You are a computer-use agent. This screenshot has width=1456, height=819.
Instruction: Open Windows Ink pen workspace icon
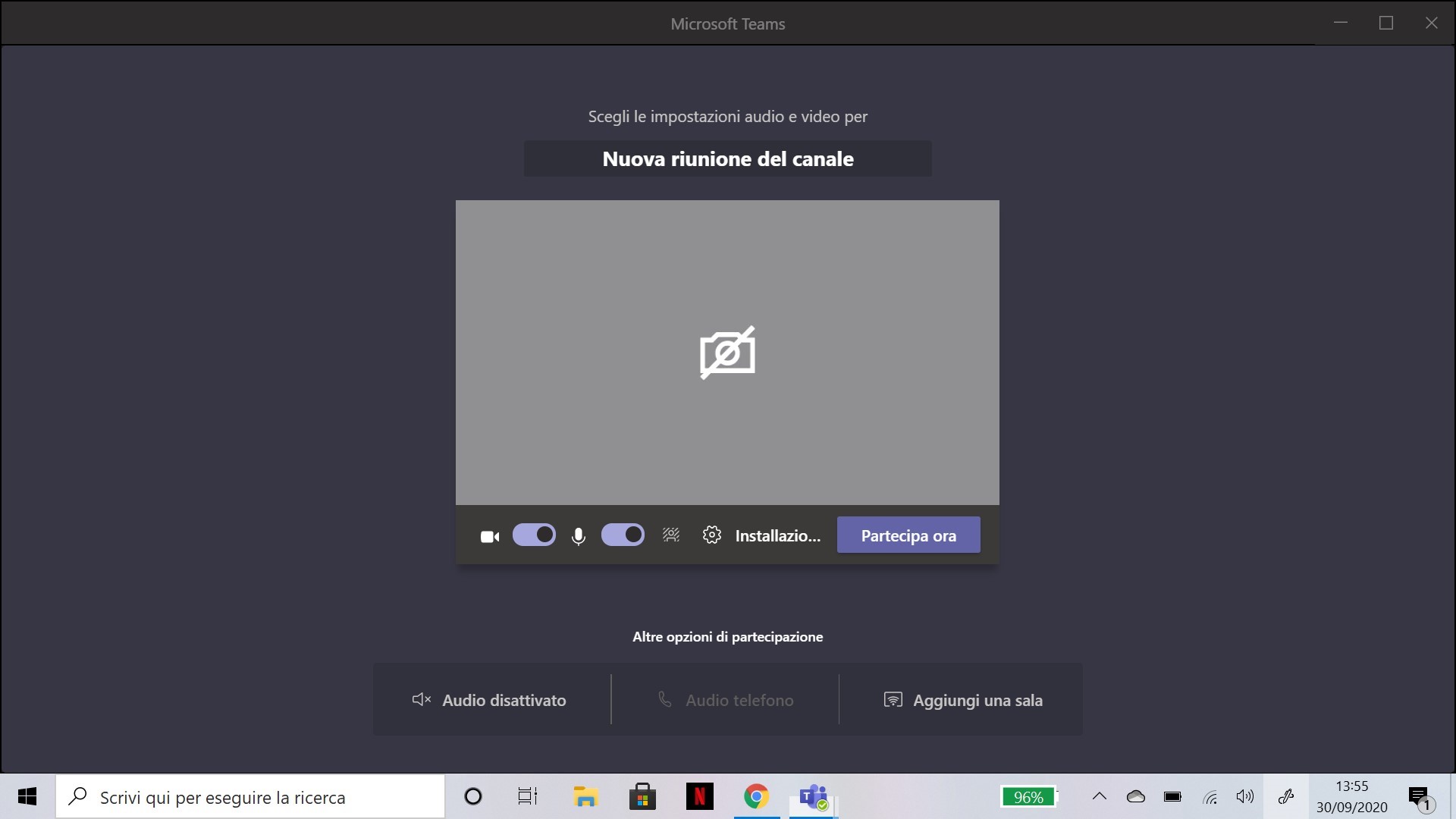click(x=1286, y=796)
